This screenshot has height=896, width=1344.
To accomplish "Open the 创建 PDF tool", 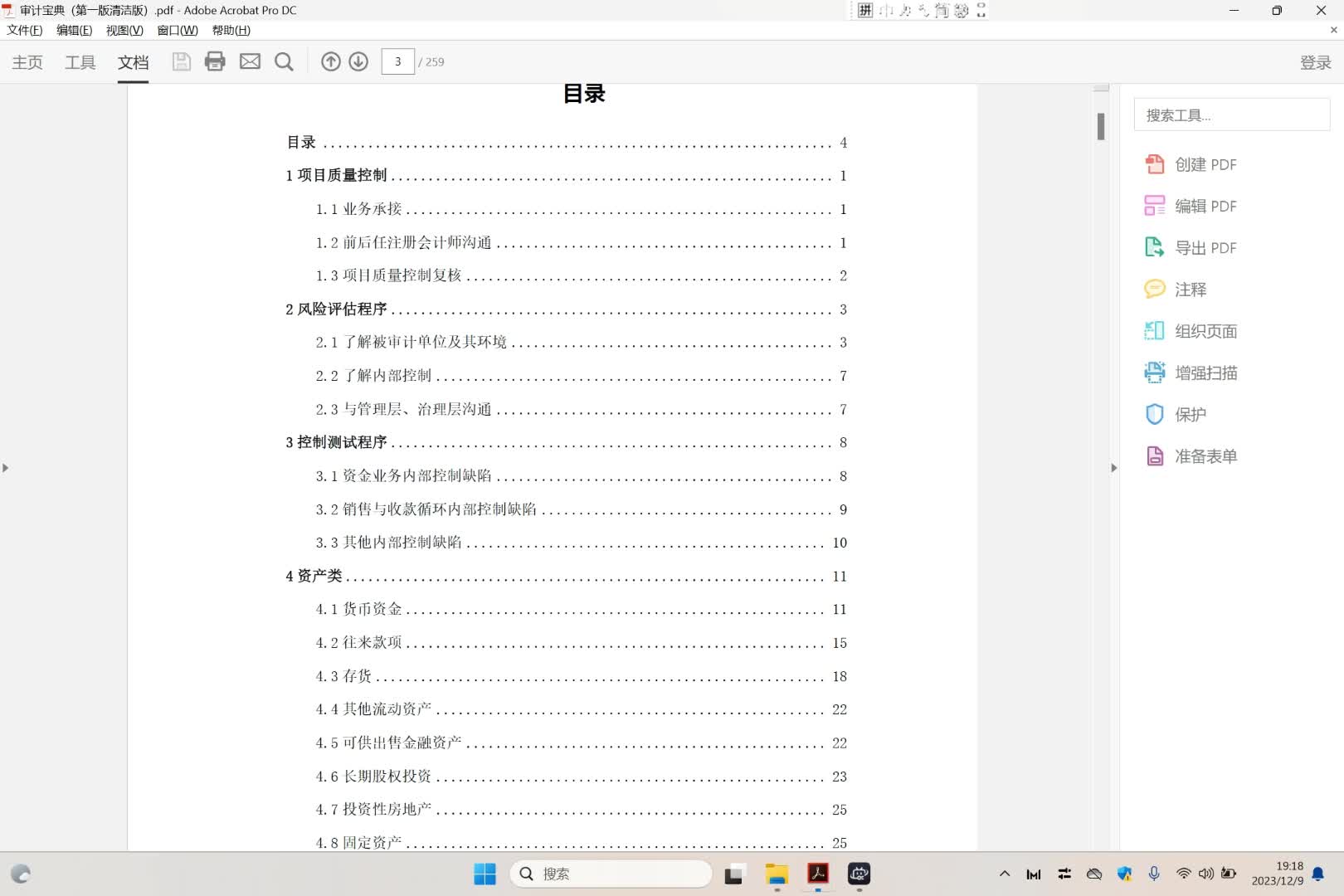I will coord(1191,164).
